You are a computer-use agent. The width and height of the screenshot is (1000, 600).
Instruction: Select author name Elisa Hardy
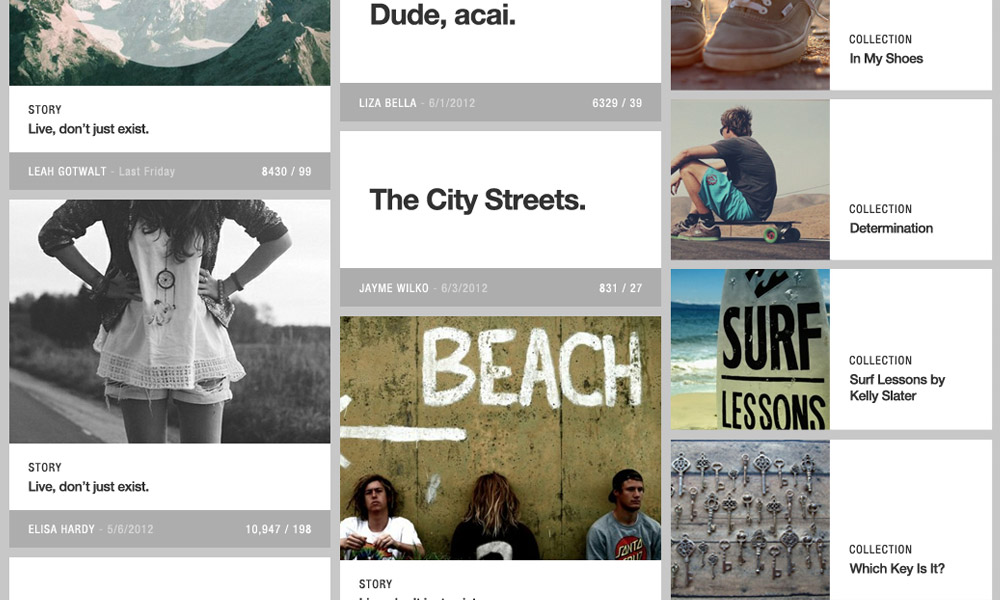coord(61,529)
